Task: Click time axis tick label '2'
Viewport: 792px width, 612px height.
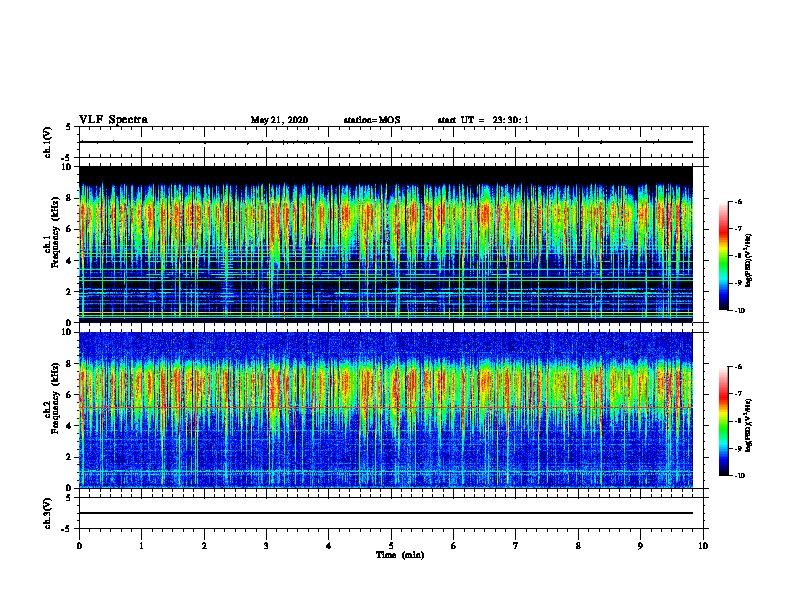Action: pyautogui.click(x=204, y=546)
